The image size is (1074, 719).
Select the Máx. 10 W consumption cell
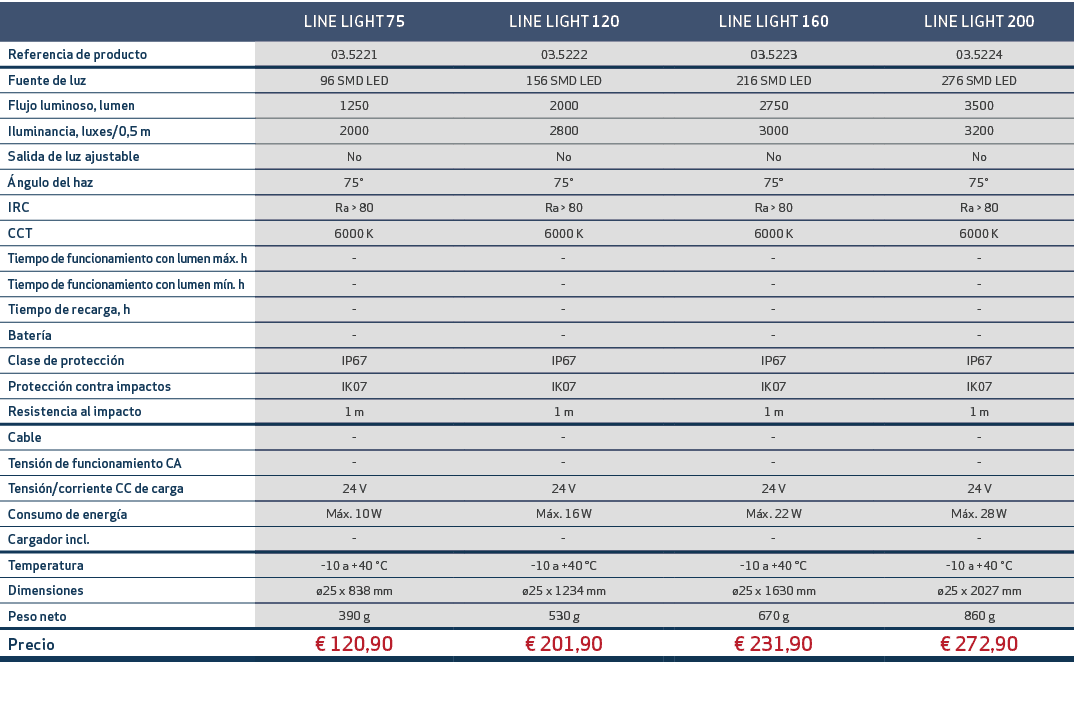pos(353,513)
